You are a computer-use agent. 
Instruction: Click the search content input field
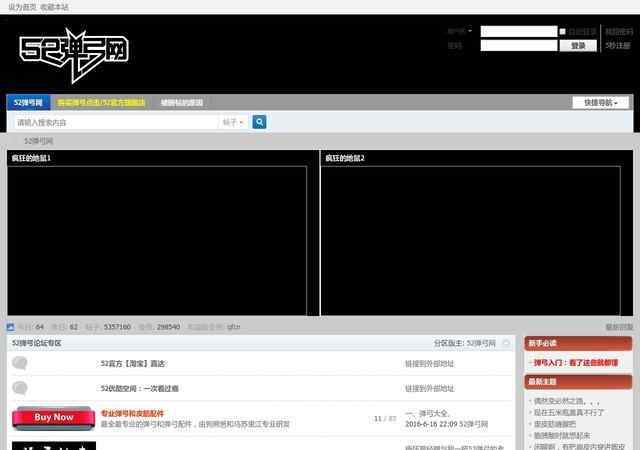[x=115, y=122]
